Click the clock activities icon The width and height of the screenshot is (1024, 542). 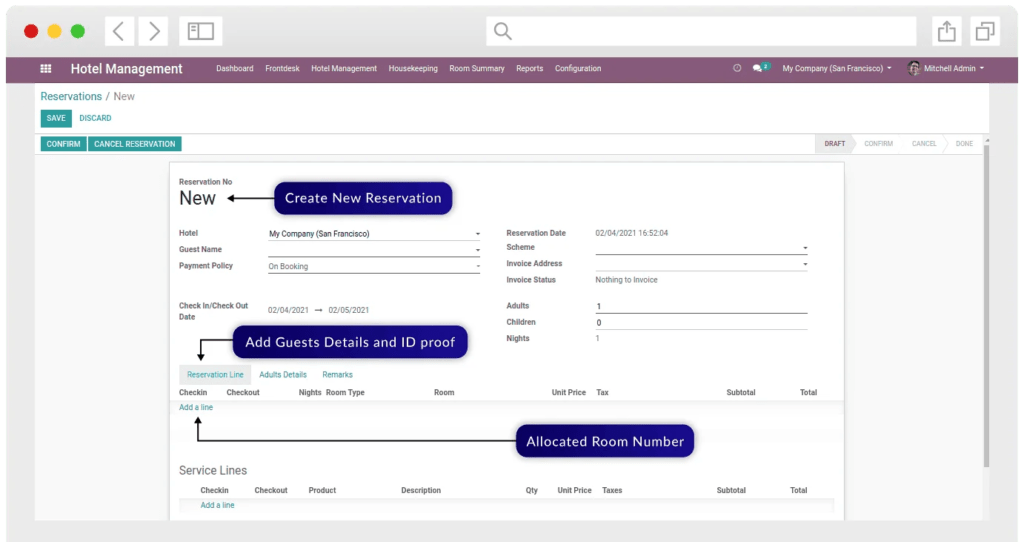[737, 69]
